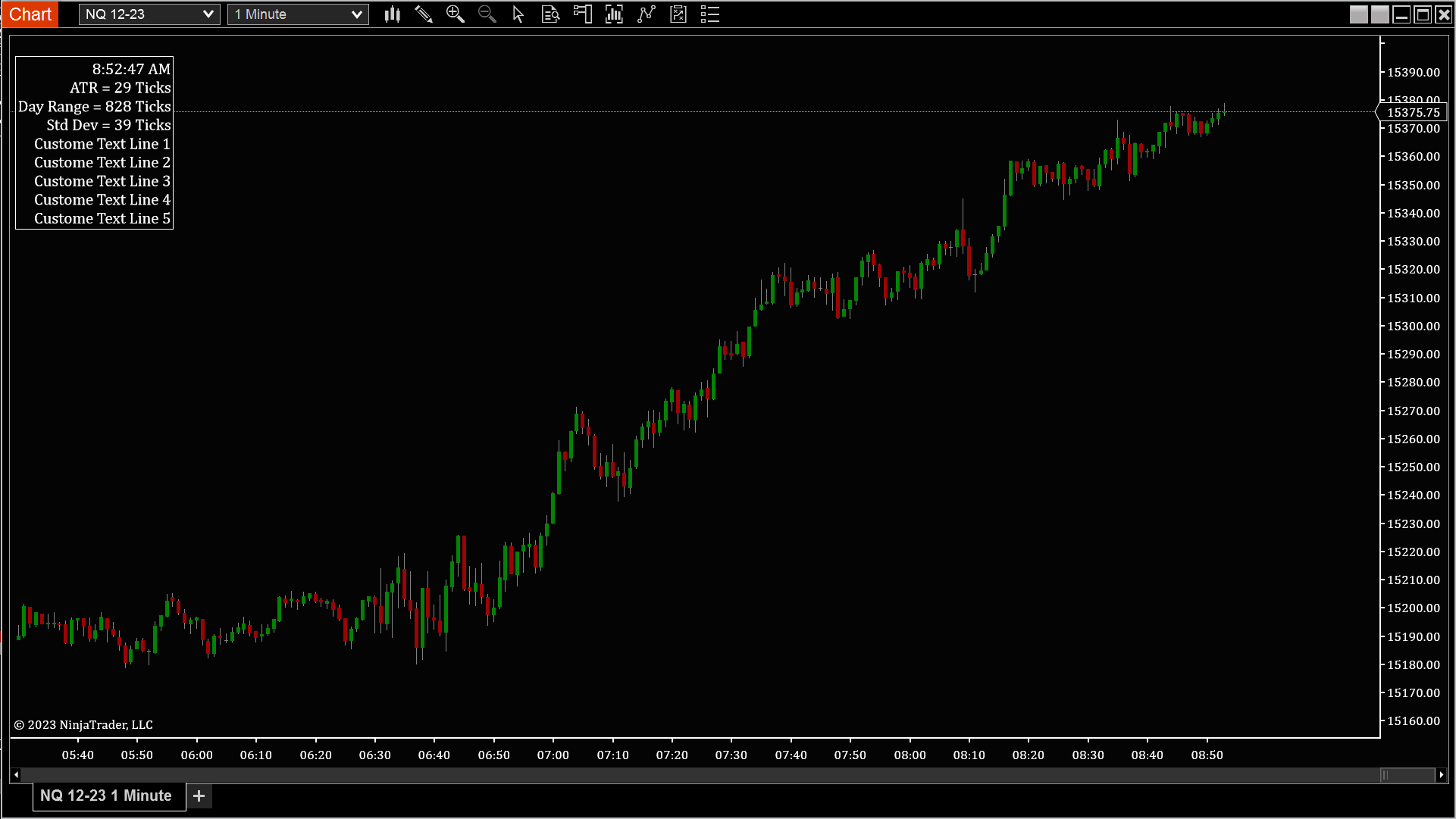Add a new chart tab with plus
This screenshot has height=819, width=1456.
click(x=199, y=796)
